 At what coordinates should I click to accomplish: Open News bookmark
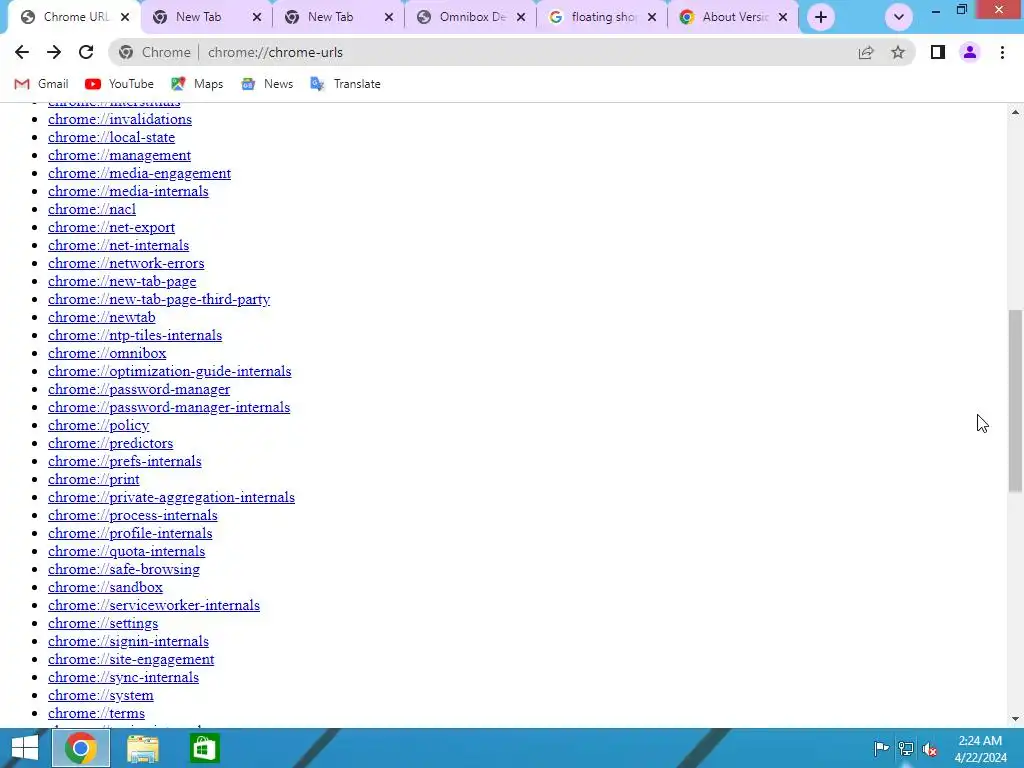coord(267,84)
